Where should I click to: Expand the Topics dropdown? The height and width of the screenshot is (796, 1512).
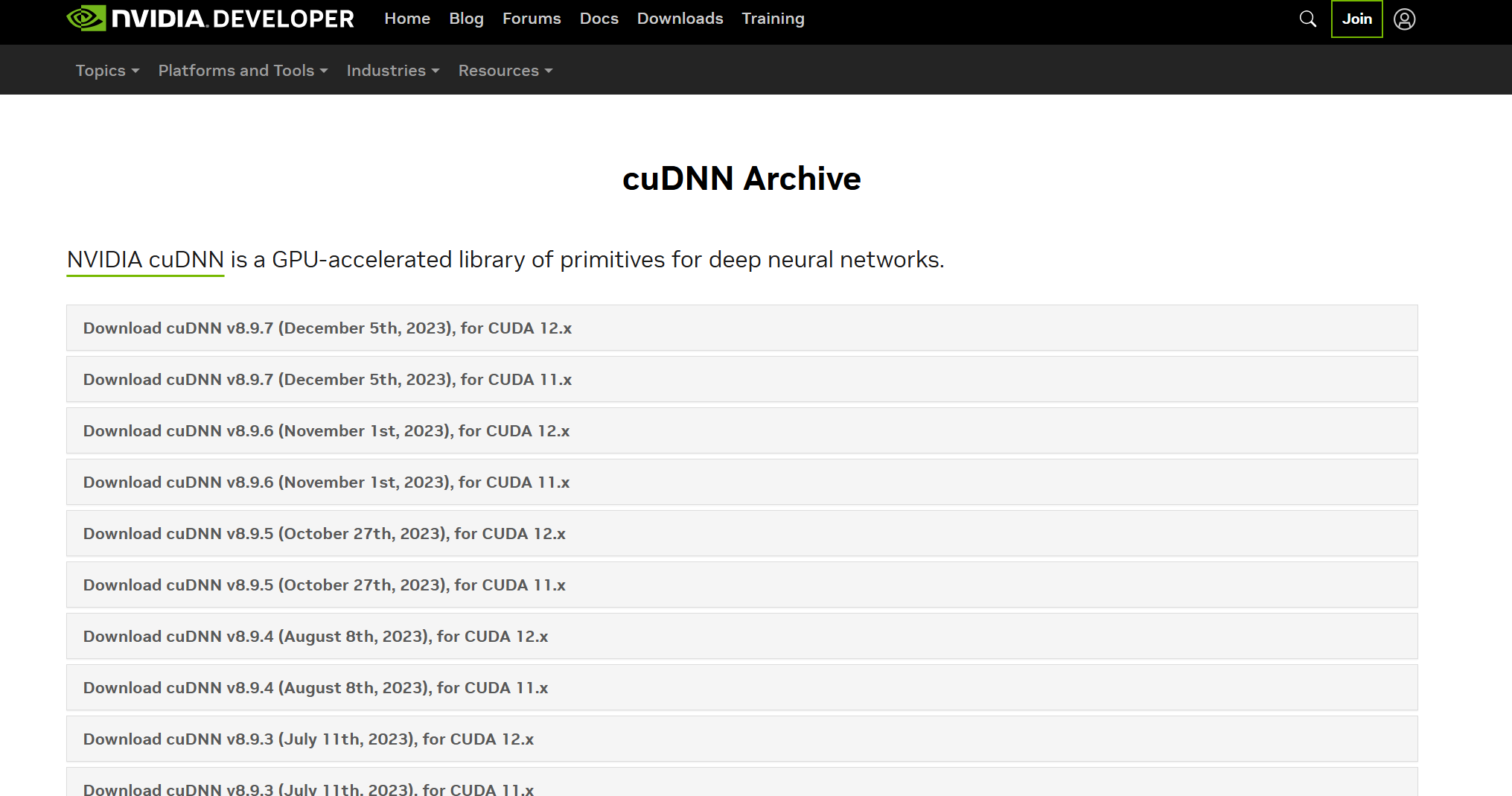click(x=107, y=70)
